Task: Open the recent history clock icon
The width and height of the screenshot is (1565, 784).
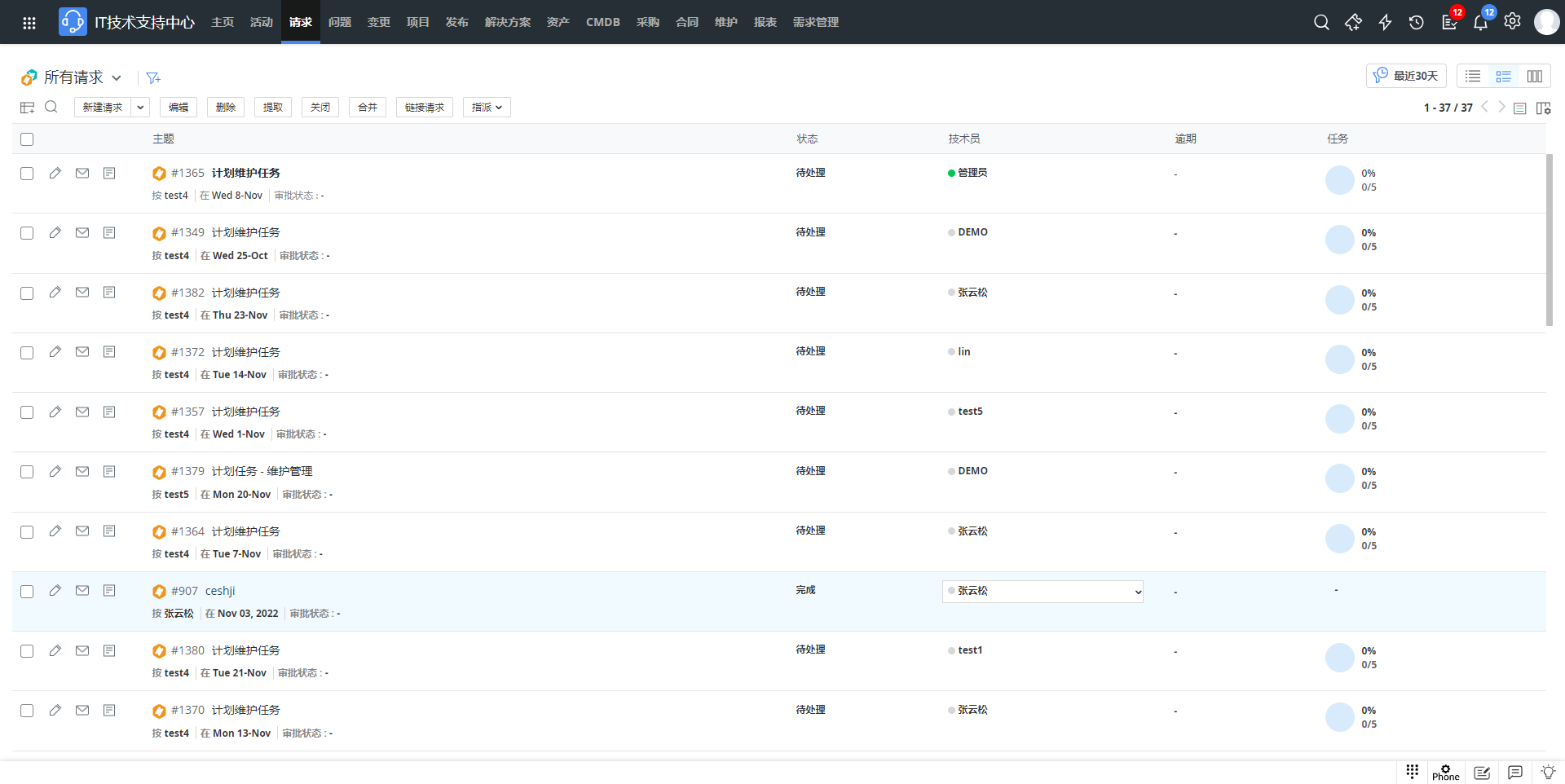Action: pyautogui.click(x=1417, y=22)
